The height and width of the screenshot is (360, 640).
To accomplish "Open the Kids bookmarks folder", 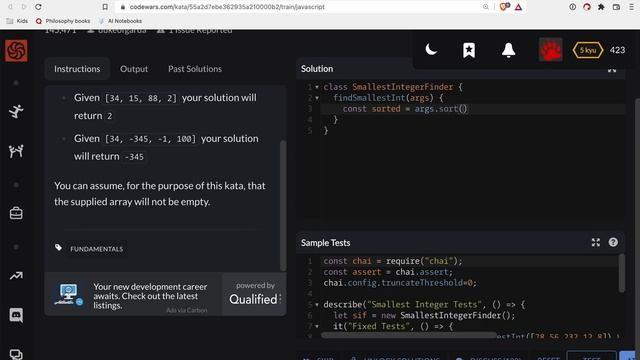I will click(x=17, y=21).
